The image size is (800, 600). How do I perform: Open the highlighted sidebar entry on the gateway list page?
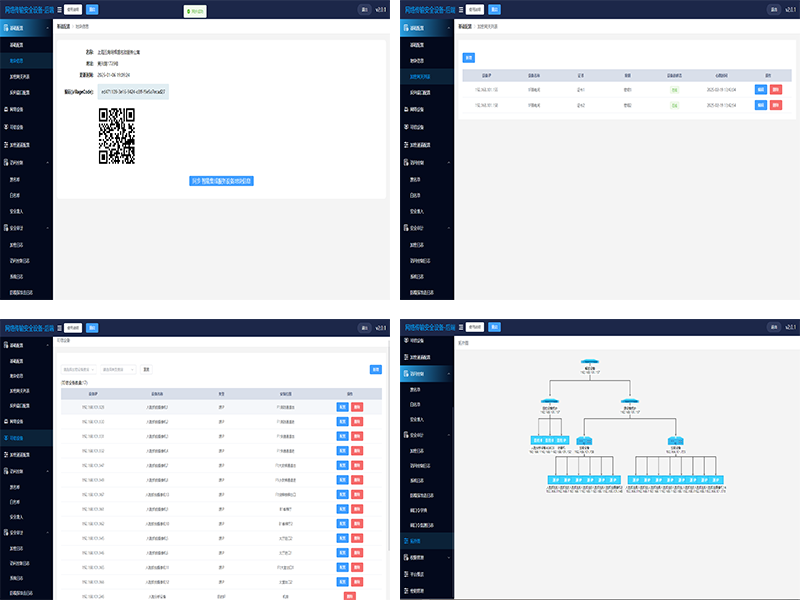tap(425, 76)
